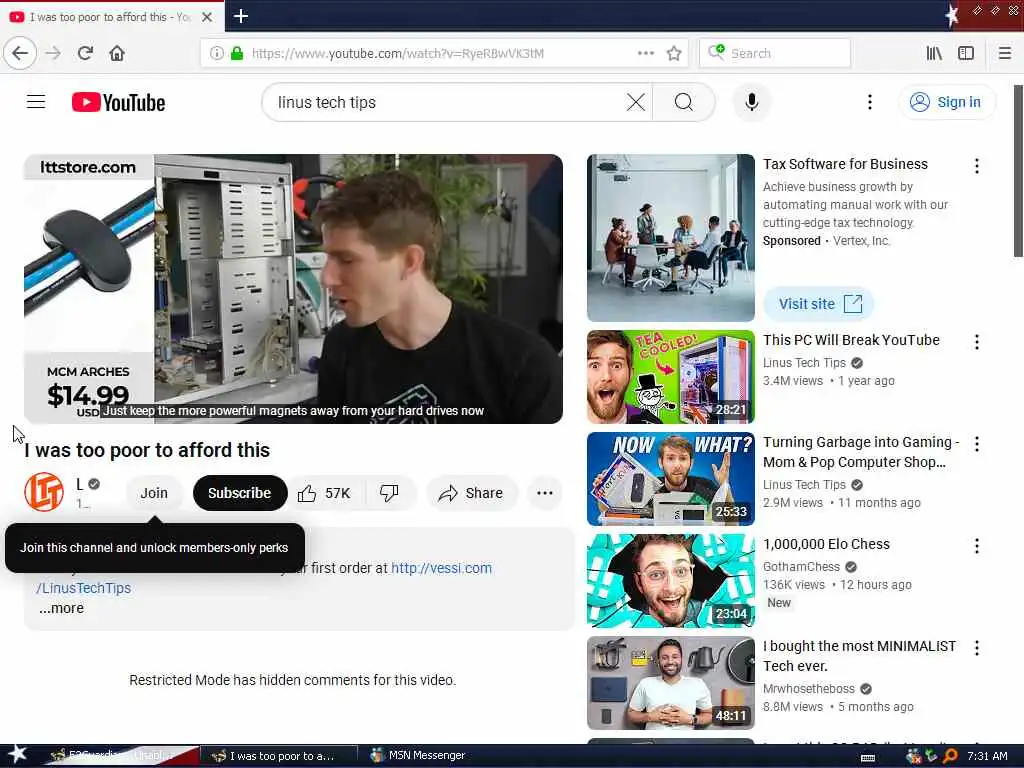
Task: Open the vessi.com link in description
Action: click(441, 568)
